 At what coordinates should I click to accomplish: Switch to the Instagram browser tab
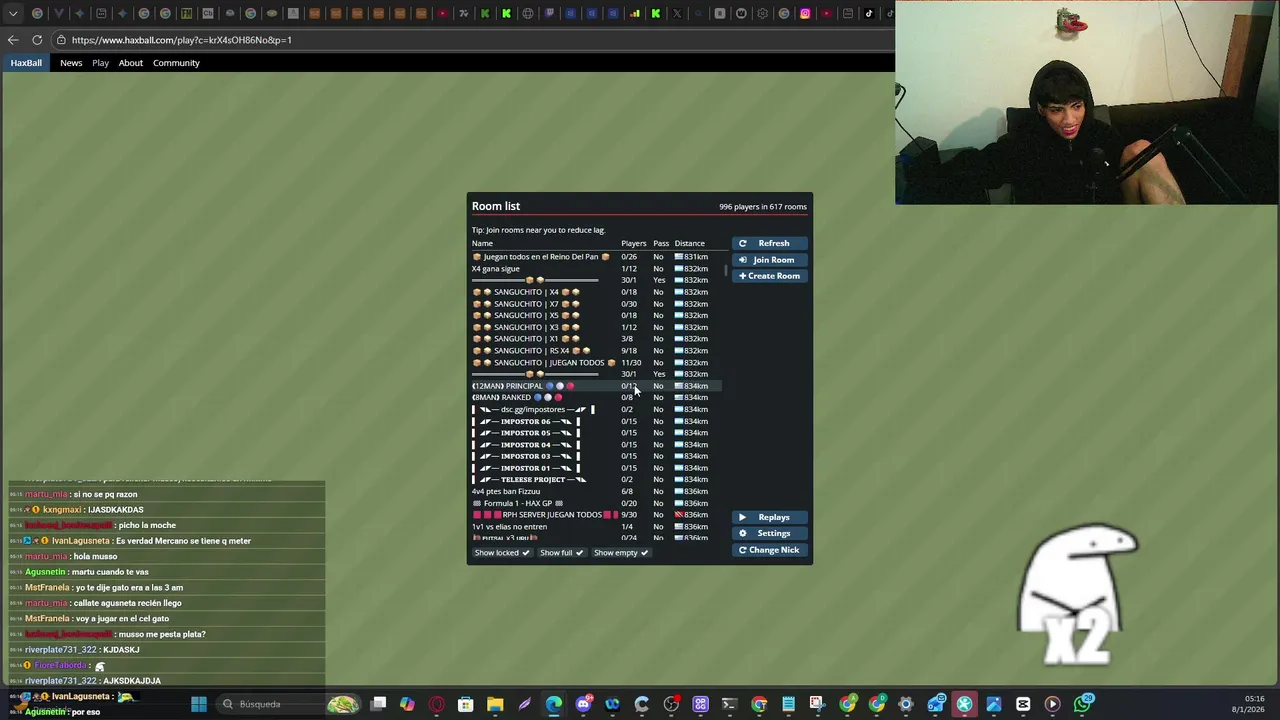click(805, 13)
